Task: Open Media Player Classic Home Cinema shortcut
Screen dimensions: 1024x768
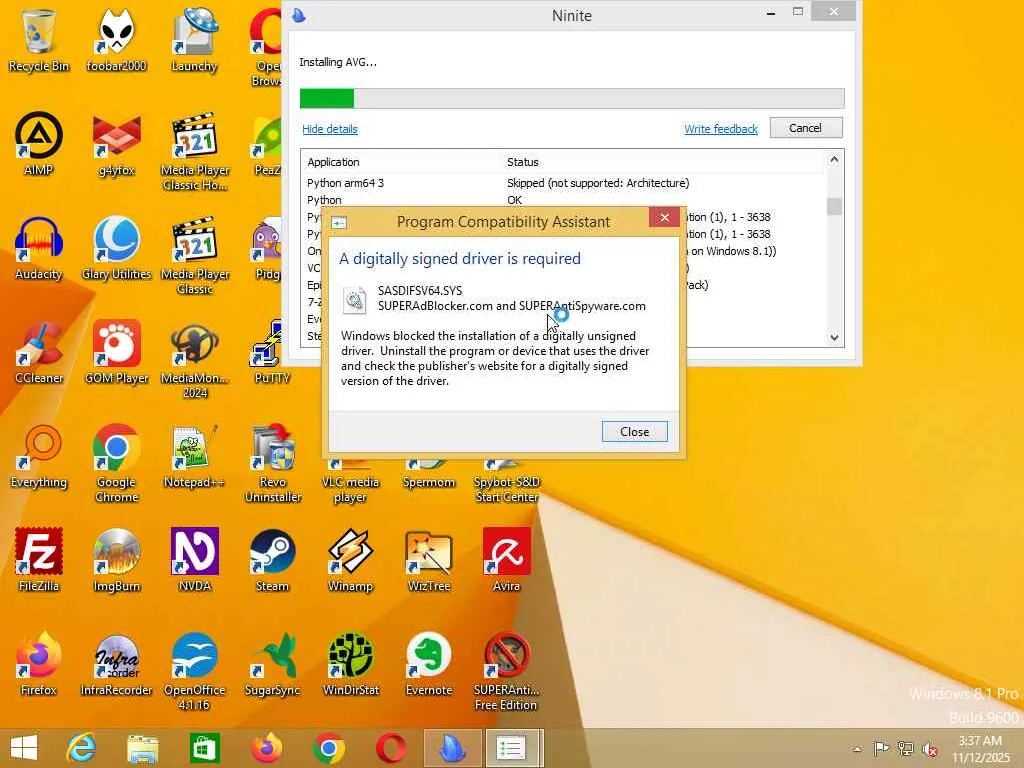Action: point(195,152)
